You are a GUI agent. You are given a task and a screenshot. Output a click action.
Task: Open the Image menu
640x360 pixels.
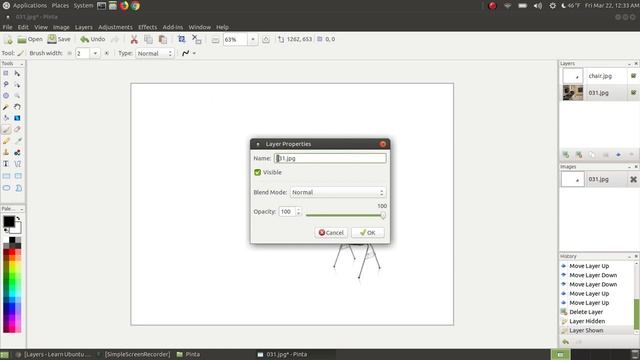pyautogui.click(x=61, y=27)
